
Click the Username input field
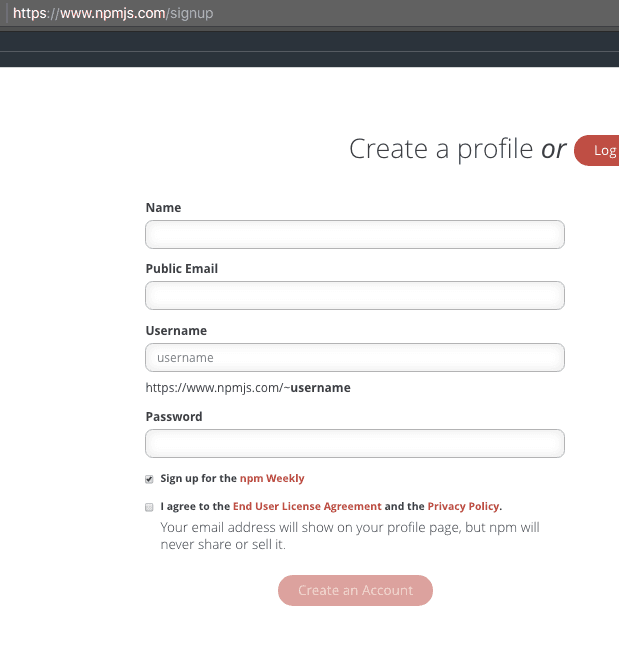355,357
